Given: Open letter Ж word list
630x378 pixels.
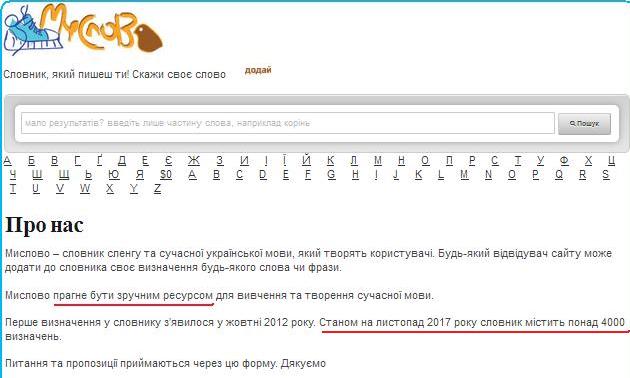Looking at the screenshot, I should pos(194,161).
